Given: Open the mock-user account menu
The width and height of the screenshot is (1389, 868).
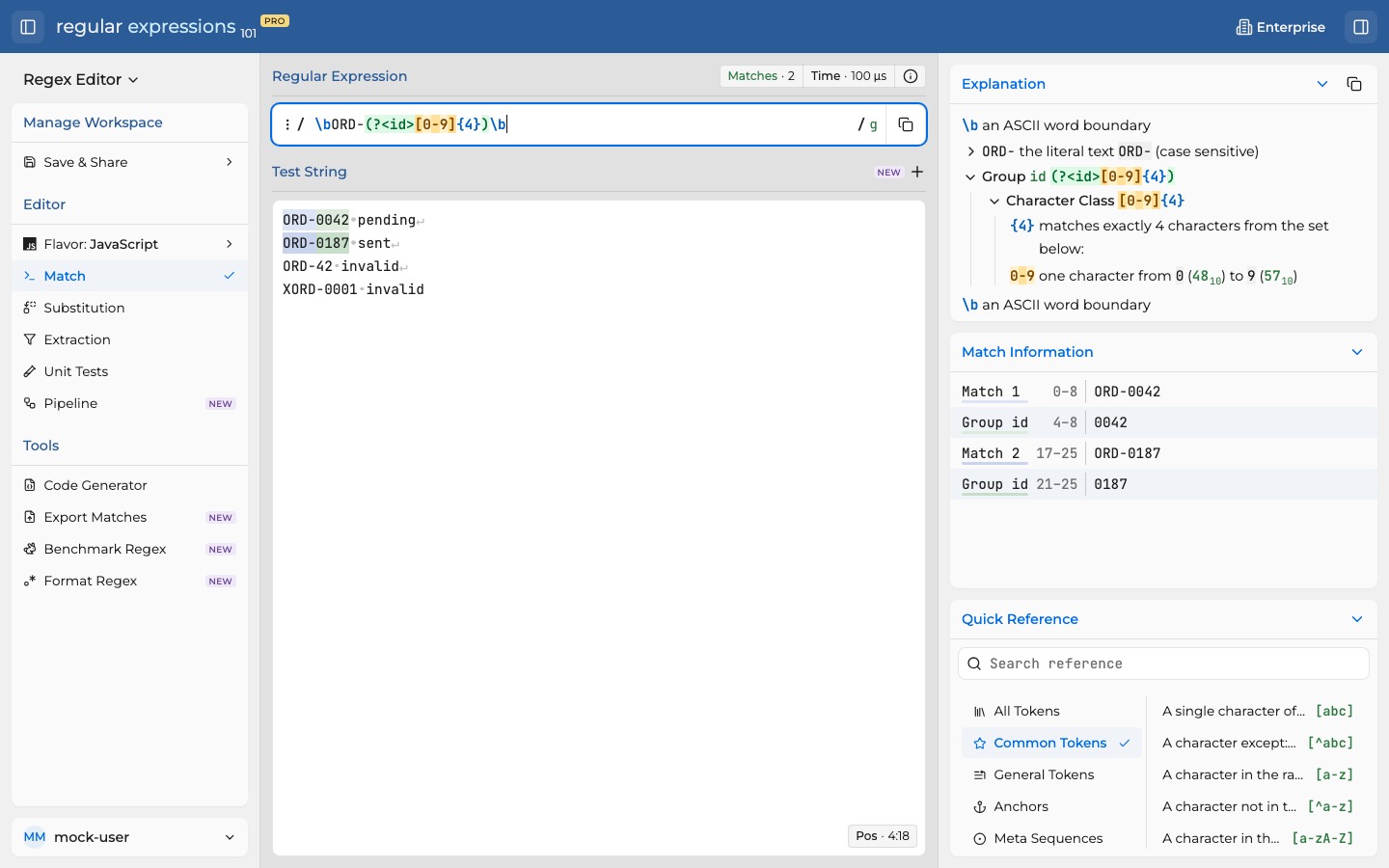Looking at the screenshot, I should pyautogui.click(x=129, y=837).
